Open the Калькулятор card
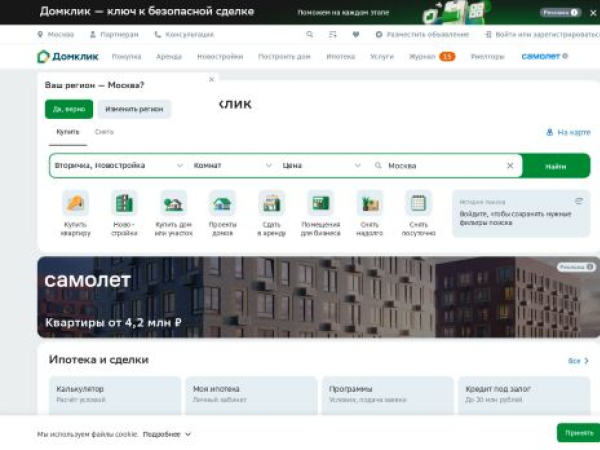 coord(115,395)
